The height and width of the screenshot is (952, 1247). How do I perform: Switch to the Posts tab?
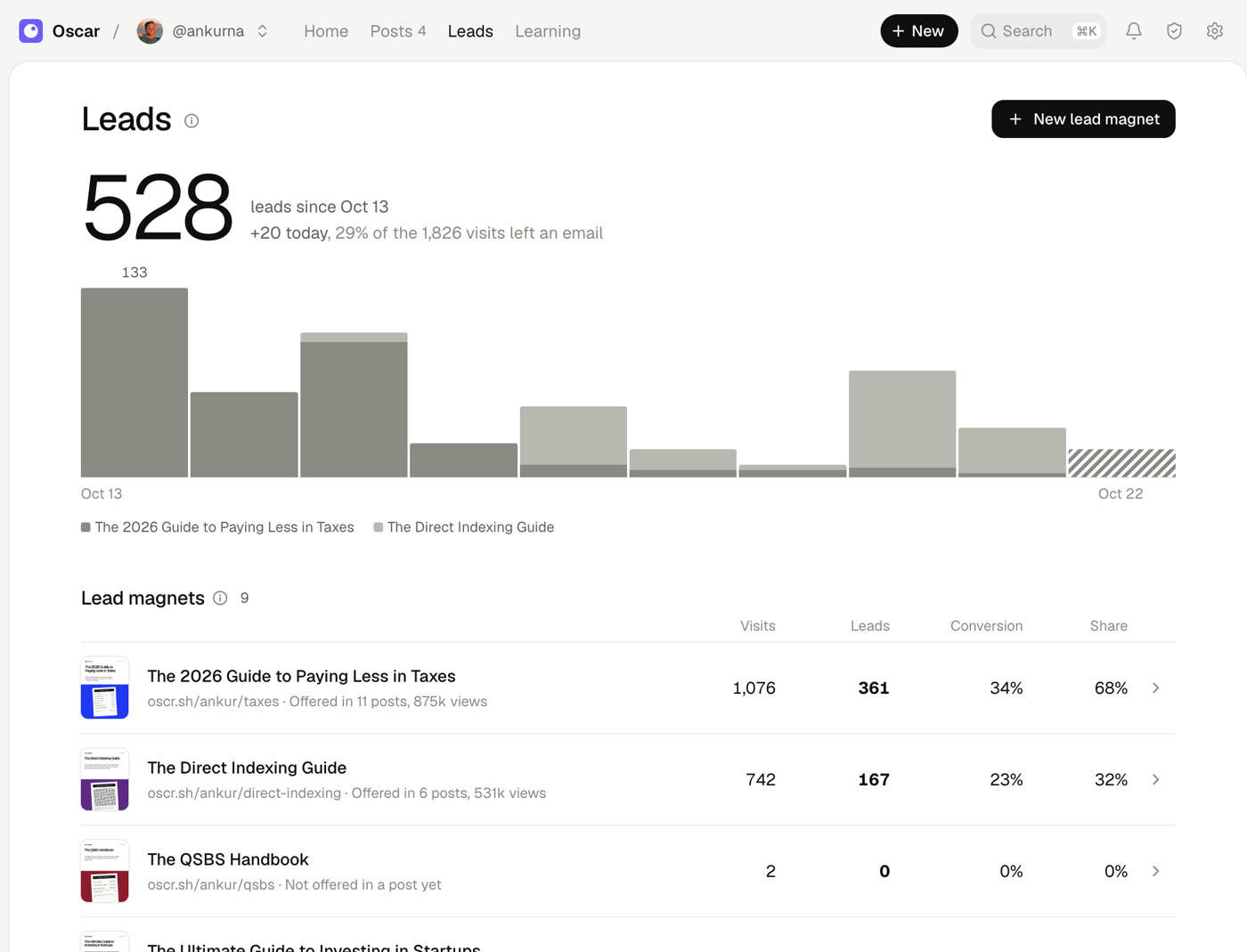click(398, 31)
